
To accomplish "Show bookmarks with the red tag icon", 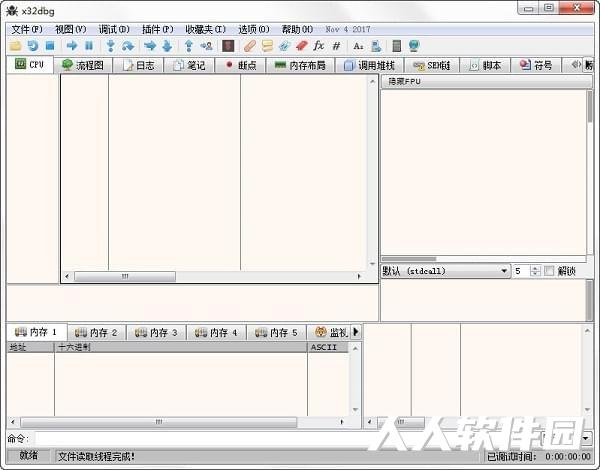I will 302,46.
